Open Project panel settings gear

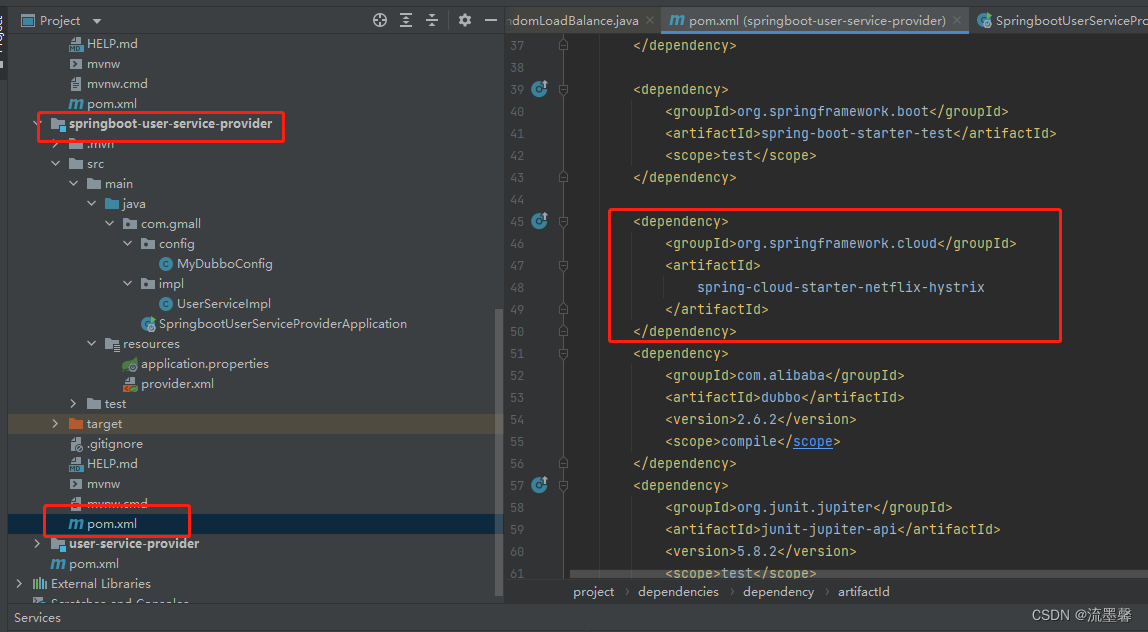465,21
